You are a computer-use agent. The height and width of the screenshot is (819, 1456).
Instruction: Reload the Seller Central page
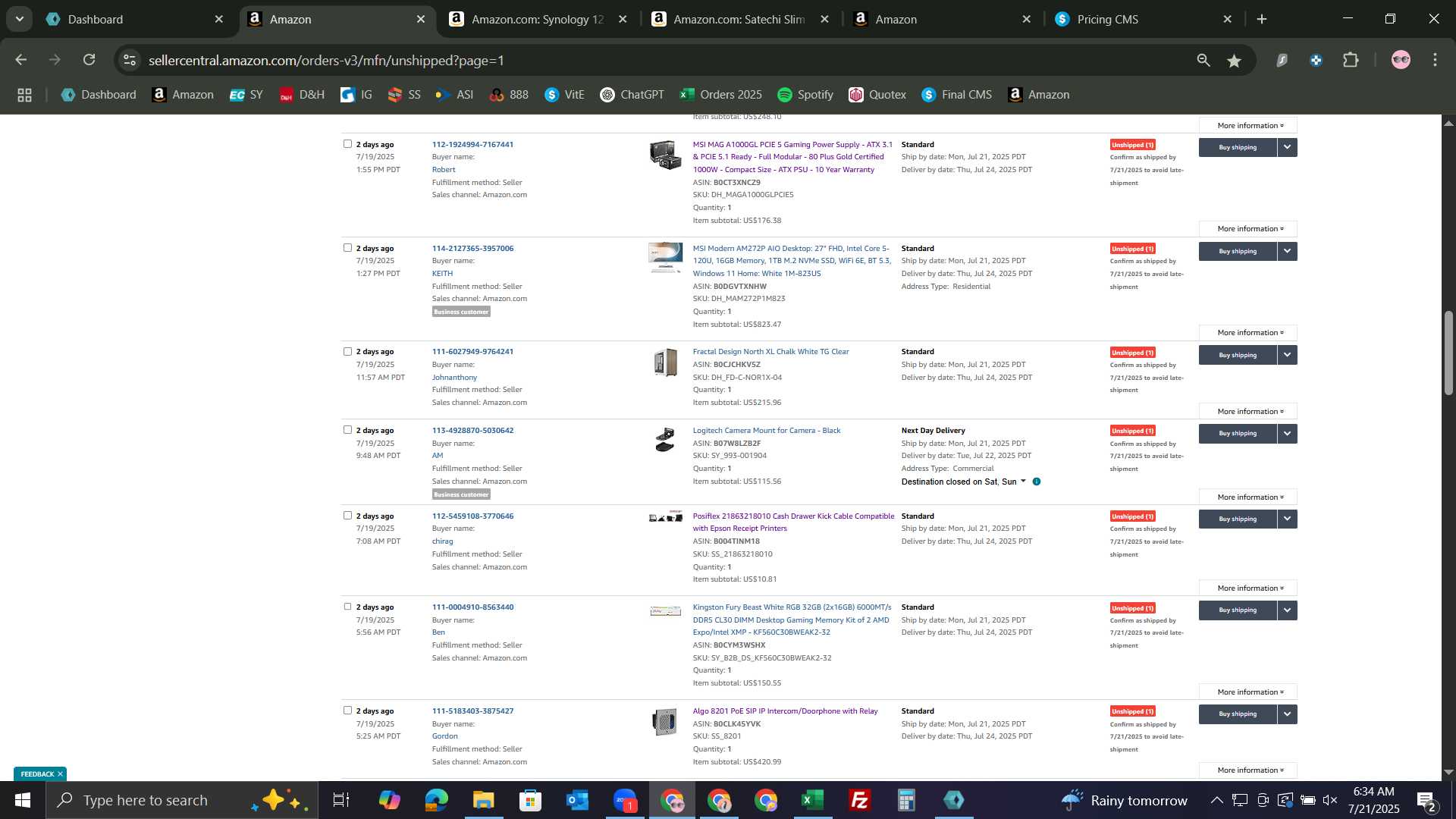tap(89, 60)
